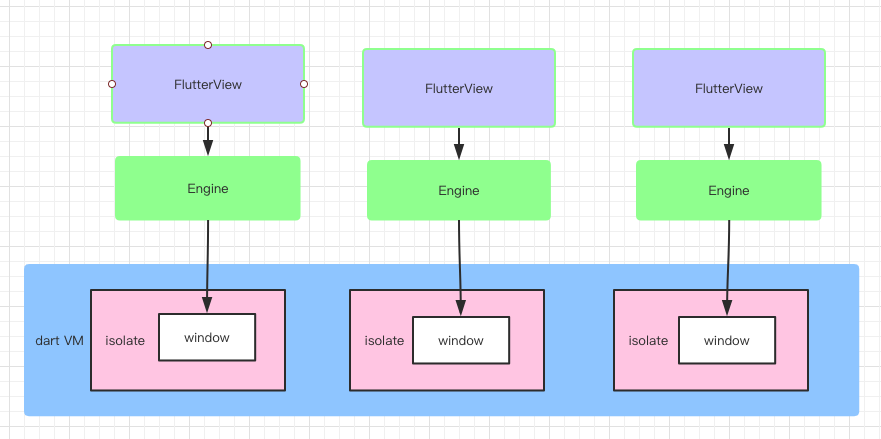This screenshot has height=439, width=881.
Task: Select the middle window box
Action: coord(461,340)
